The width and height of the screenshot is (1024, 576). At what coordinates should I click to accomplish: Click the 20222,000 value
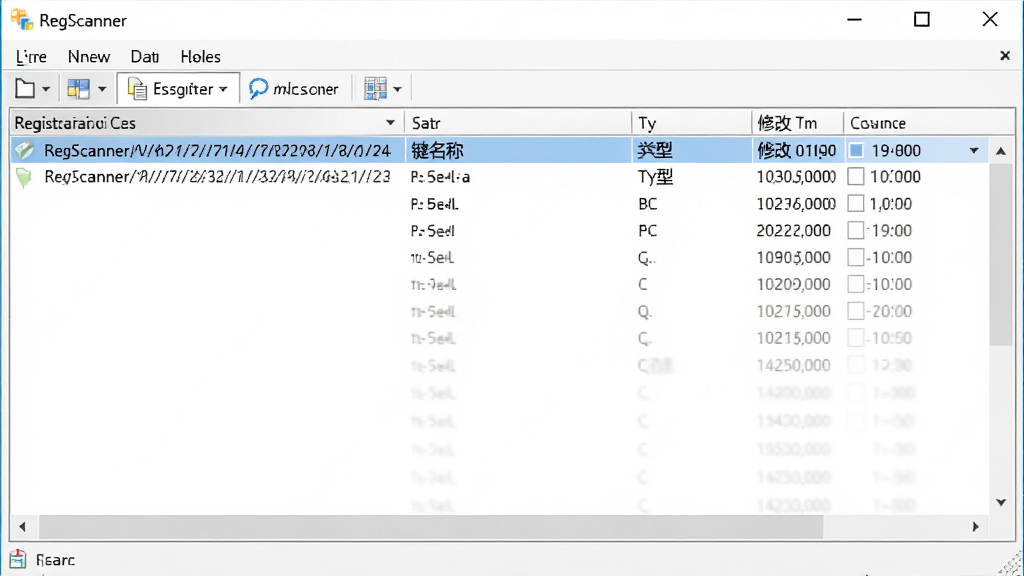[x=793, y=231]
